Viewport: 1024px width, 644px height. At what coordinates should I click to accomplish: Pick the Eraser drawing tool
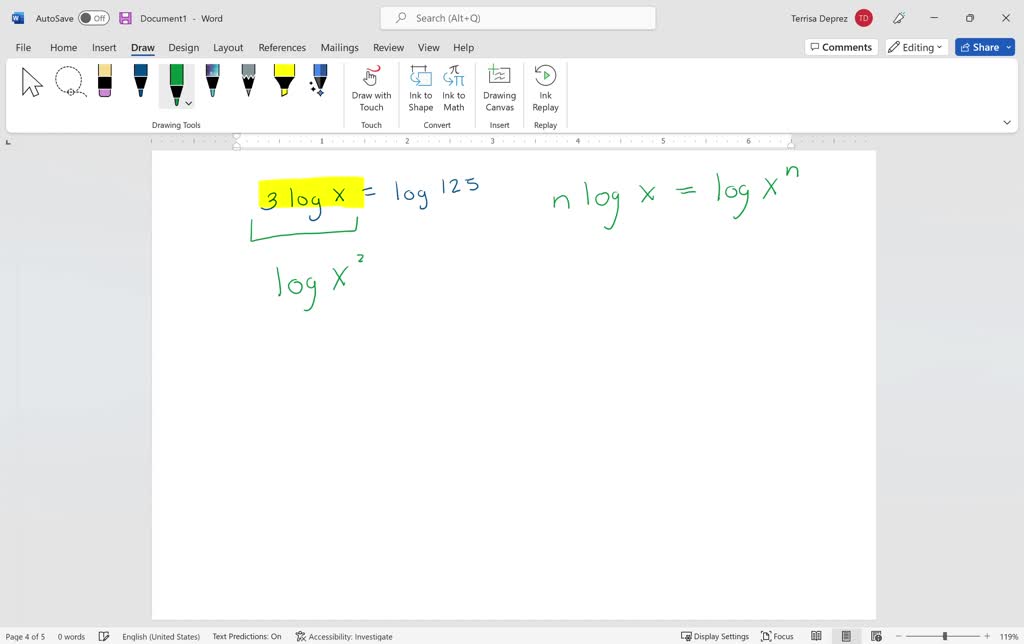tap(104, 82)
